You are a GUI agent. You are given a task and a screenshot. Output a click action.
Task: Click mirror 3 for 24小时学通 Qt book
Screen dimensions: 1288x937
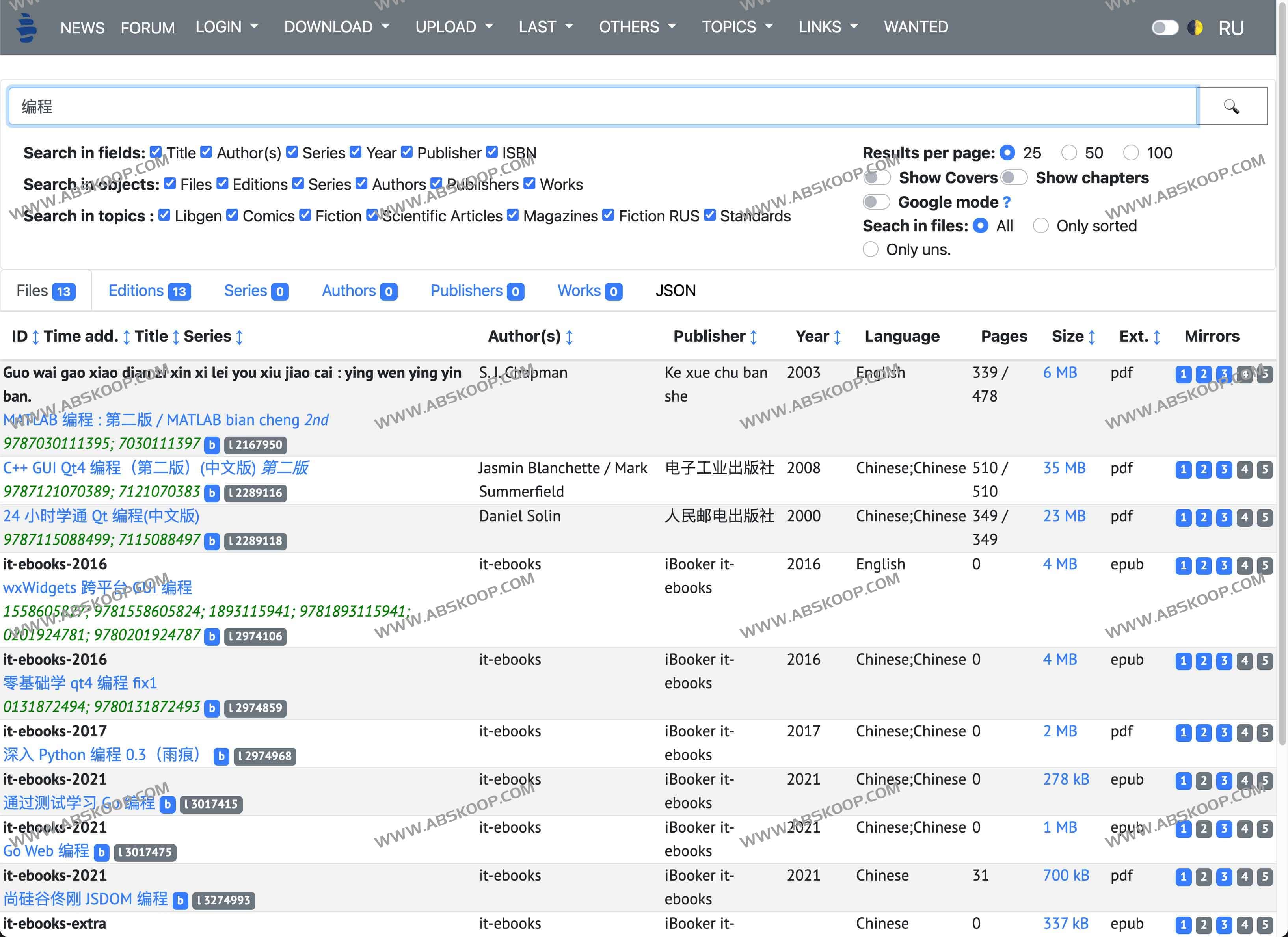[1224, 517]
